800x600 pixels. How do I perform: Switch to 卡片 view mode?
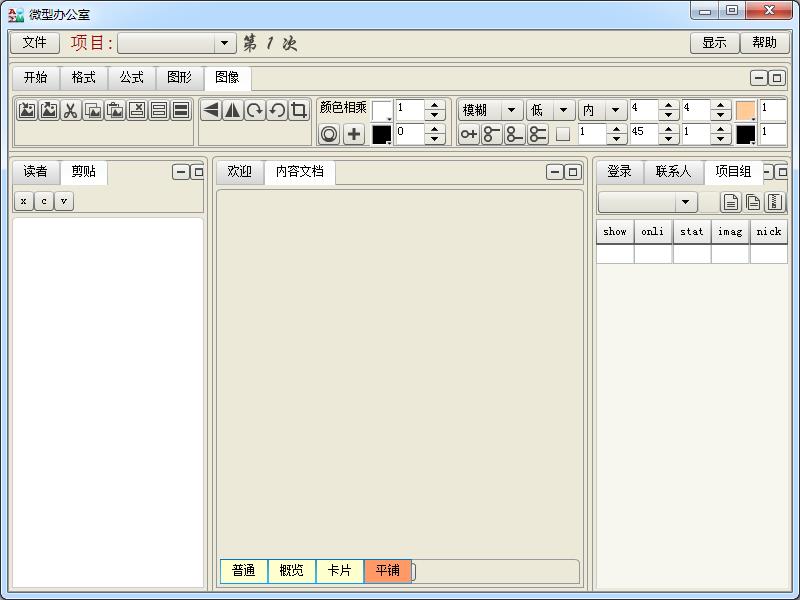340,571
